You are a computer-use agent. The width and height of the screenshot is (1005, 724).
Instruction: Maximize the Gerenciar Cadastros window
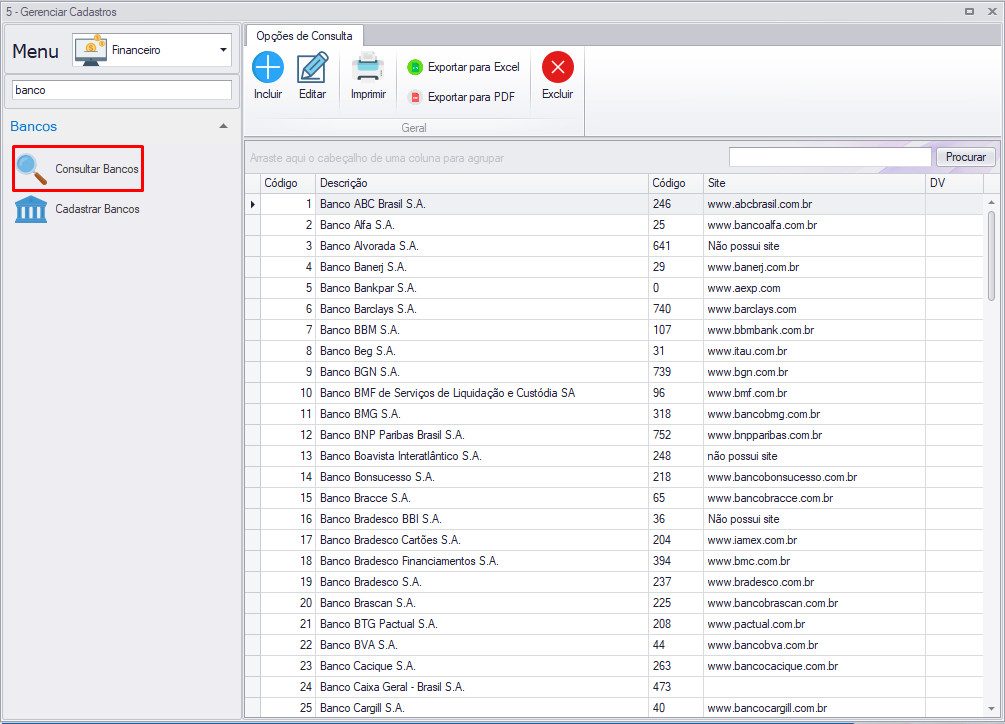[969, 12]
